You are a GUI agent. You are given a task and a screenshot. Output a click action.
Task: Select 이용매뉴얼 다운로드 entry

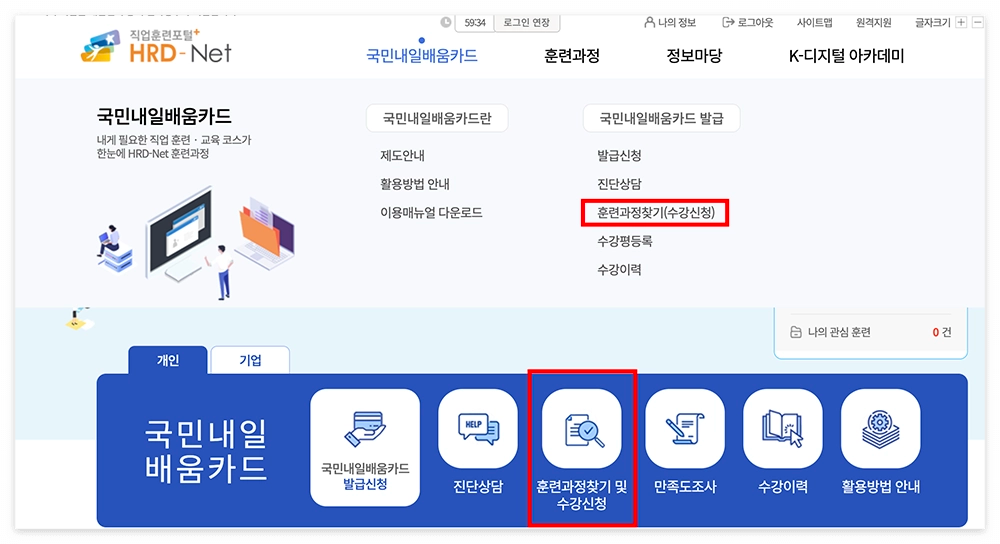point(431,212)
